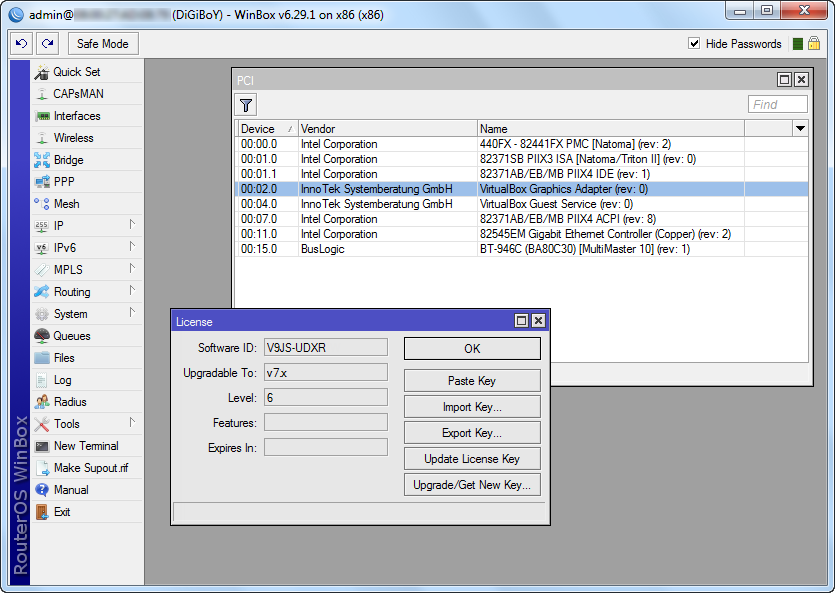Viewport: 835px width, 593px height.
Task: Click the Upgrade/Get New Key... button
Action: click(x=472, y=485)
